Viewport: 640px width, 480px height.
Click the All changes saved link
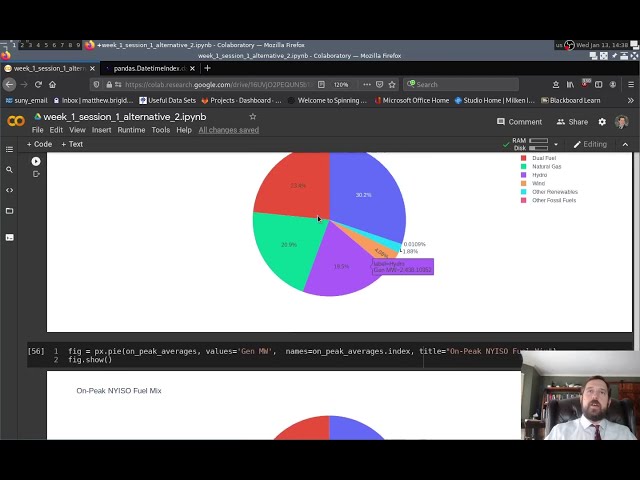[229, 130]
